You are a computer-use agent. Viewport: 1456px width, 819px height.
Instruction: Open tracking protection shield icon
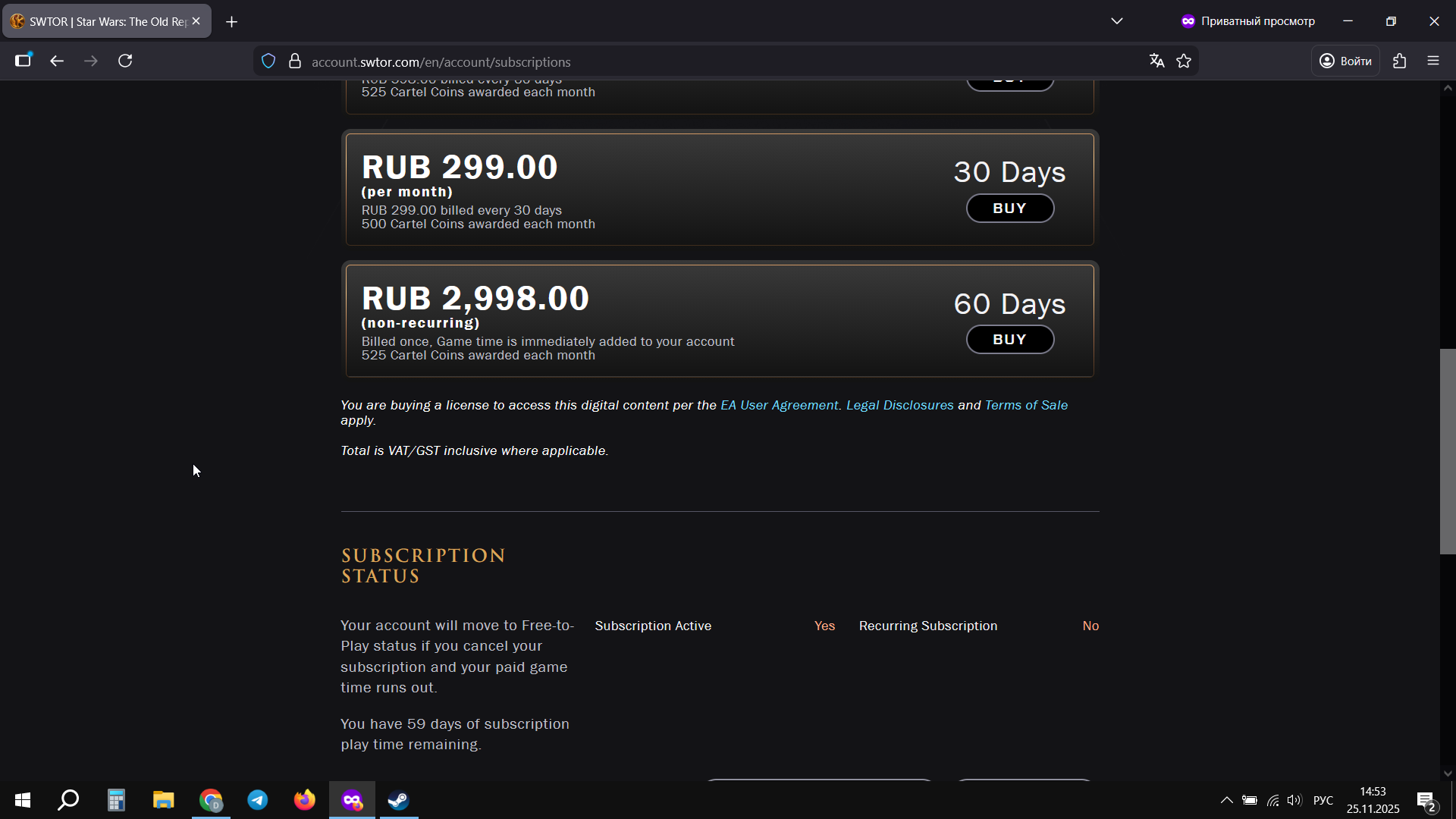pyautogui.click(x=268, y=61)
